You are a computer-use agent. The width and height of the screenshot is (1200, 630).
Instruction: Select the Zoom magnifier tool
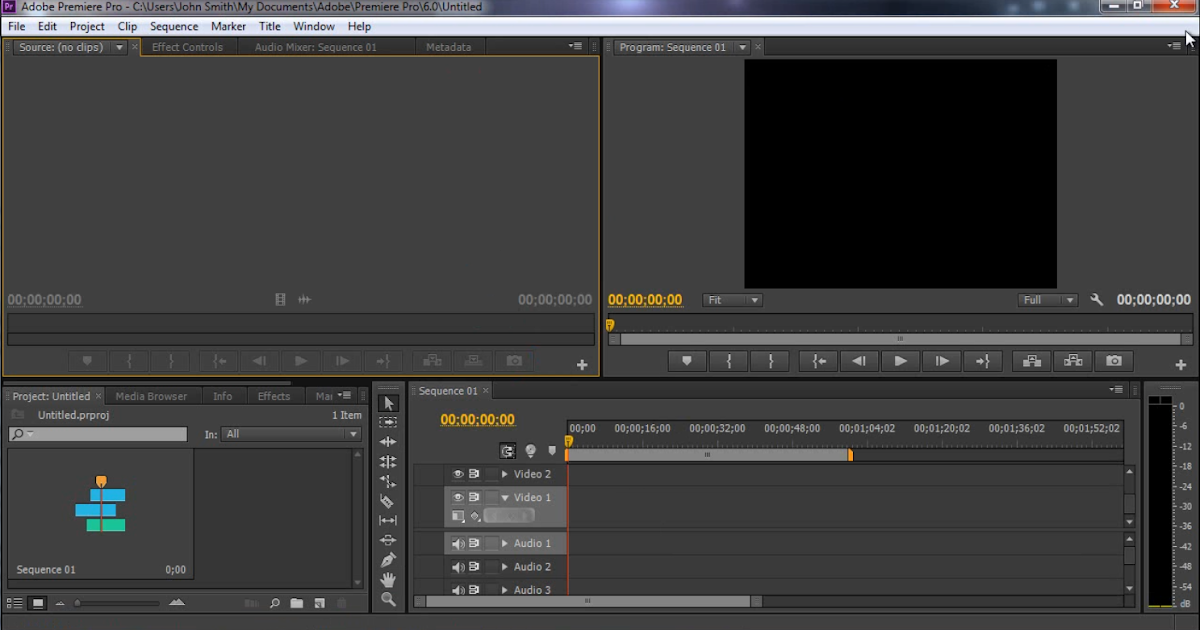389,599
